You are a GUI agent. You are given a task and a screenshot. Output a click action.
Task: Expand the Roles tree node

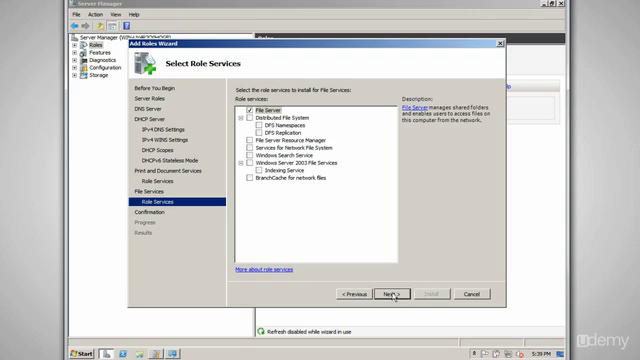tap(74, 45)
